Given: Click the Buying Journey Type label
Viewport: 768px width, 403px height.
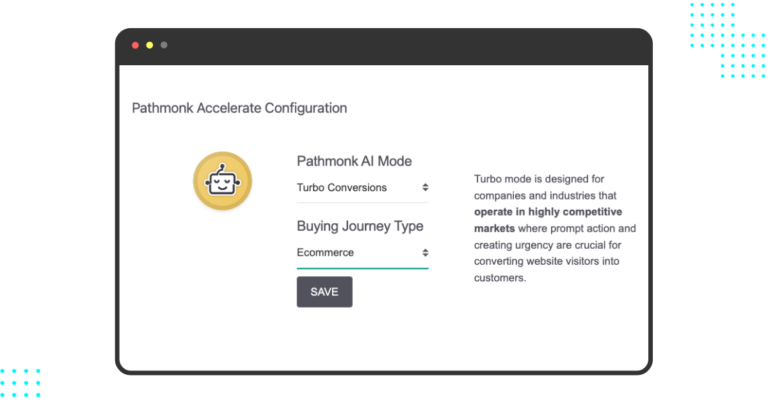Looking at the screenshot, I should coord(360,226).
